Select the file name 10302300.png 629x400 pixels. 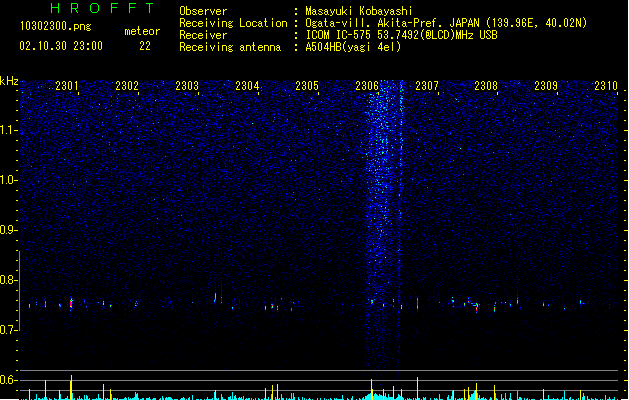(x=56, y=26)
